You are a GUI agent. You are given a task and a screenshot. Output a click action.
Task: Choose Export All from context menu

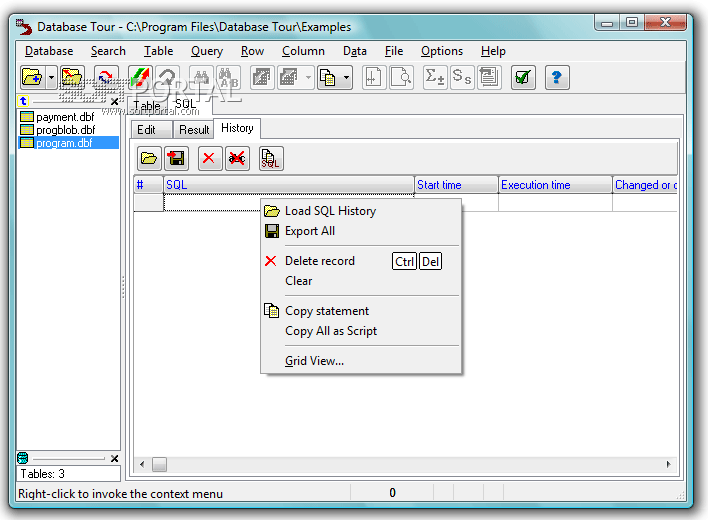[361, 231]
